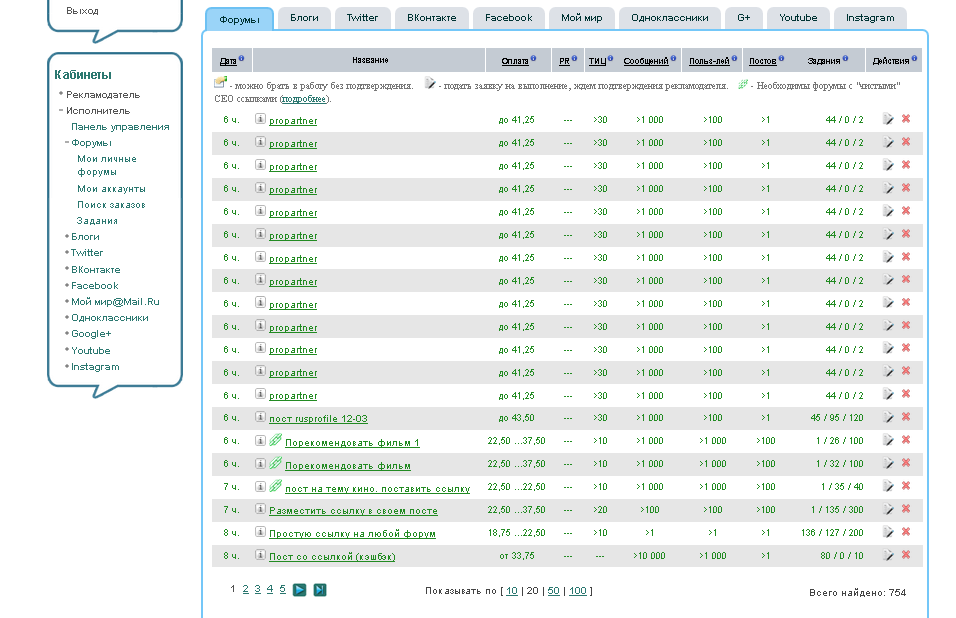Open Мои личные форумы in the sidebar
The image size is (956, 618).
pos(107,165)
